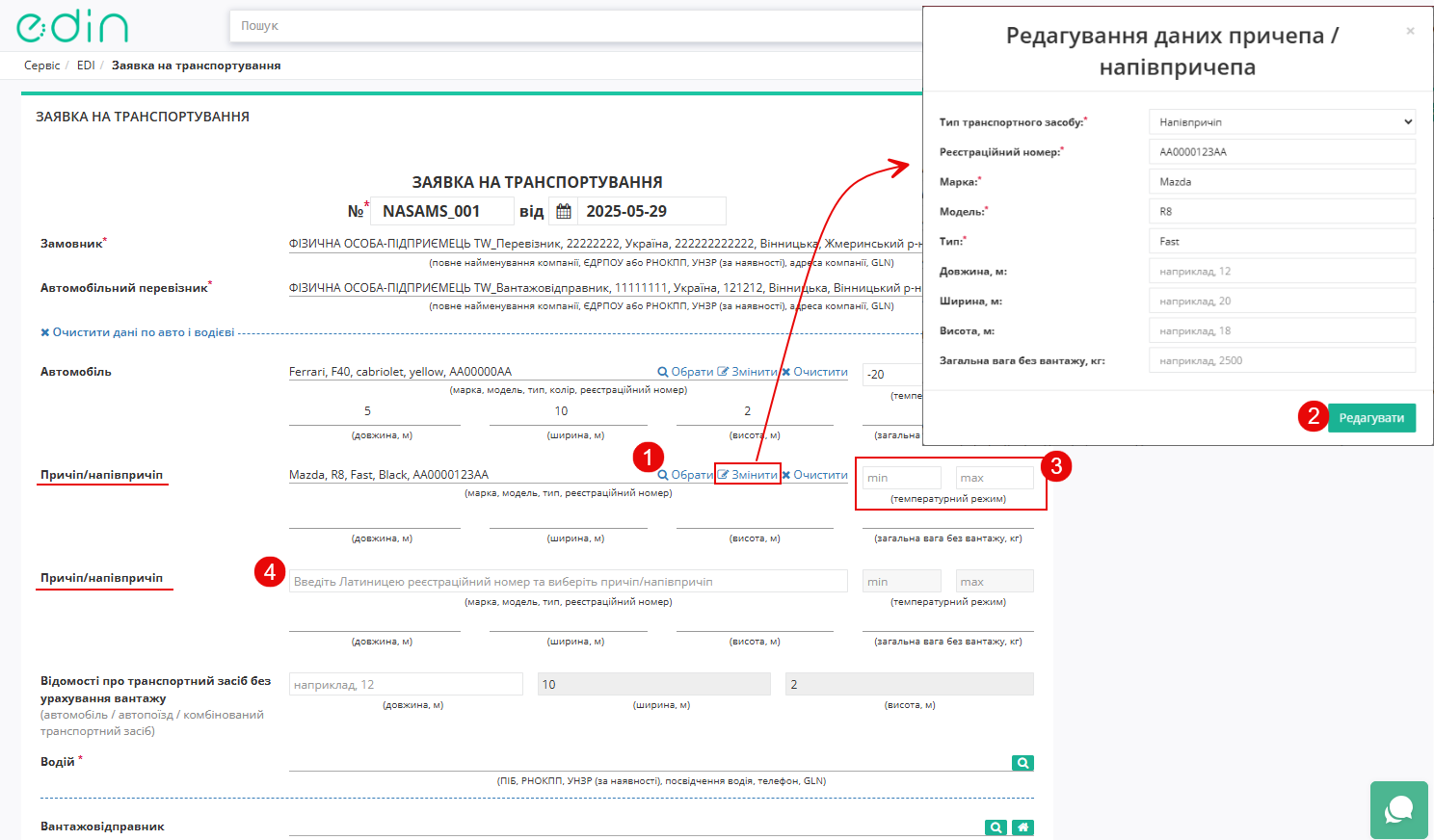Click the Модель field containing R8
Screen dimensions: 1434x840
1282,212
